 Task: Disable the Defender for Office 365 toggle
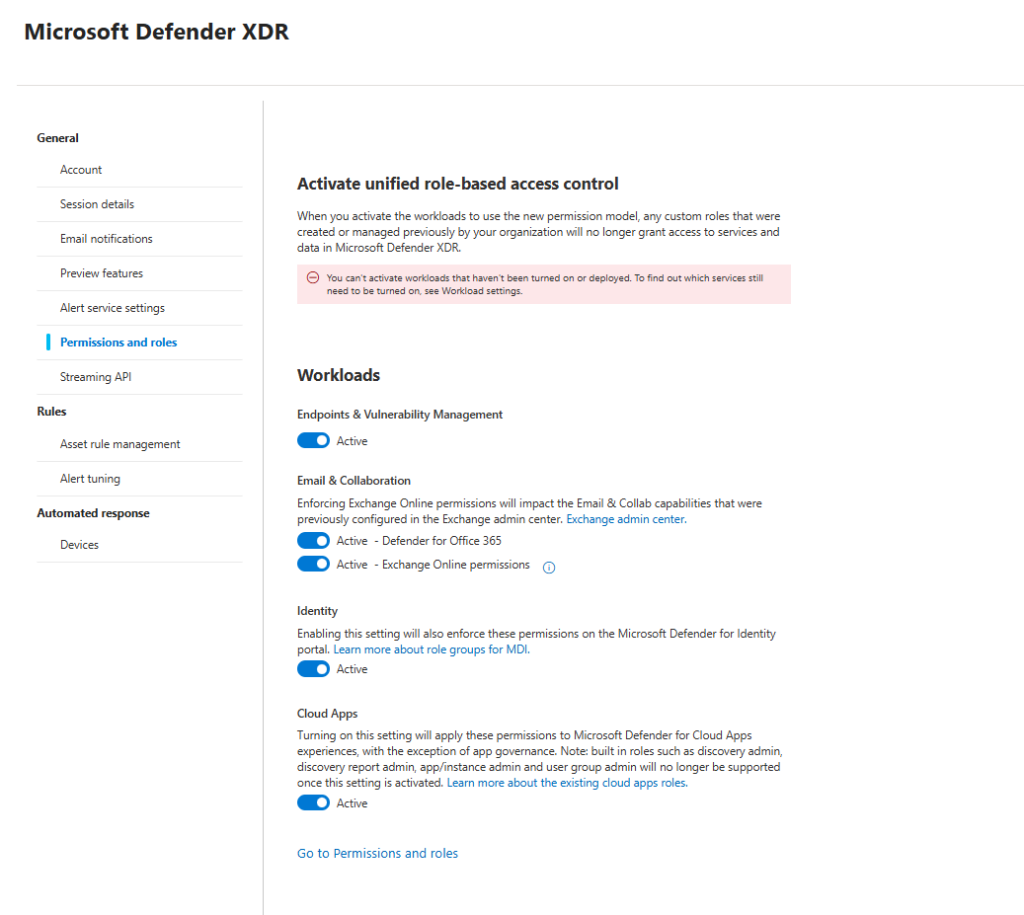tap(313, 541)
